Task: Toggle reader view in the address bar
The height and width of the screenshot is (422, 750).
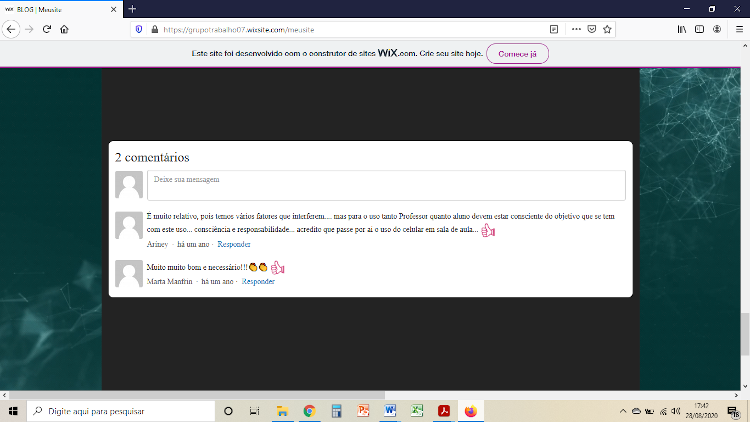Action: pos(554,29)
